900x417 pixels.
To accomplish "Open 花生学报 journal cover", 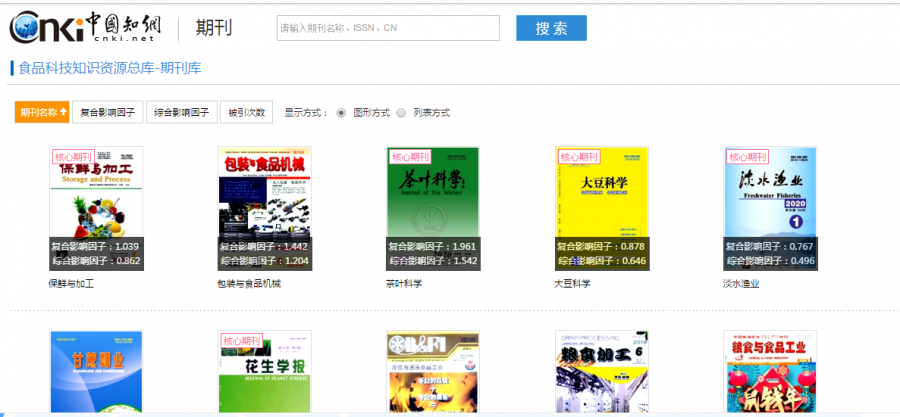I will tap(264, 373).
